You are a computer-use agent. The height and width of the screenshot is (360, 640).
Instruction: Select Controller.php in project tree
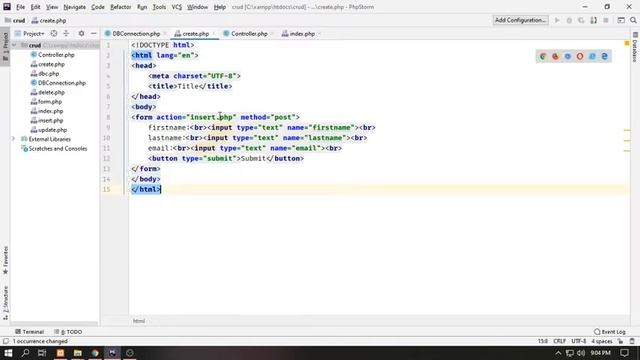pyautogui.click(x=56, y=55)
